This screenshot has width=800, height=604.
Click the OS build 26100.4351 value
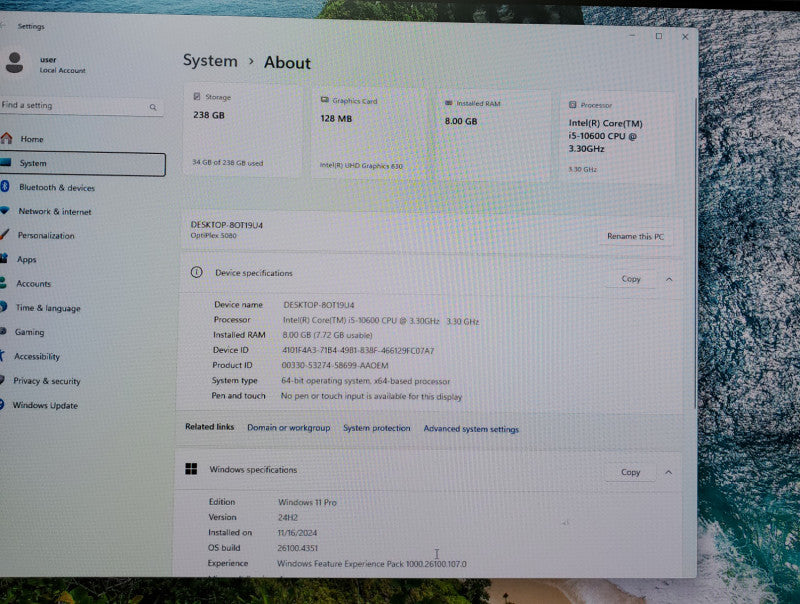click(297, 548)
